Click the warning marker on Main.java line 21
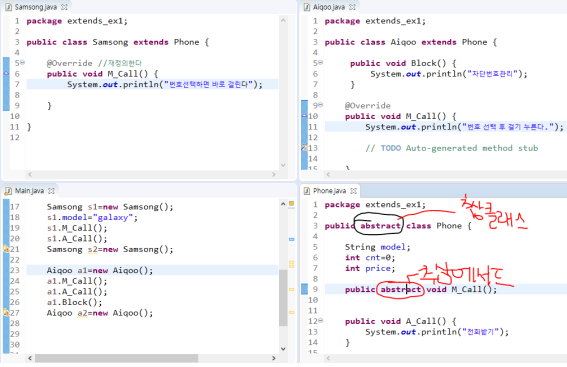 [x=6, y=248]
